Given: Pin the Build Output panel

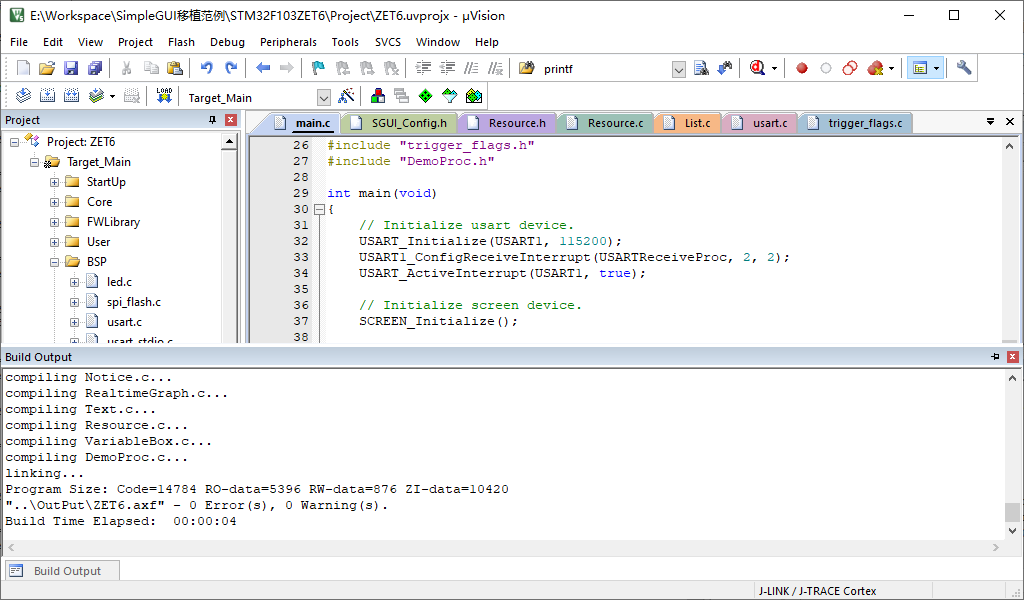Looking at the screenshot, I should click(995, 357).
